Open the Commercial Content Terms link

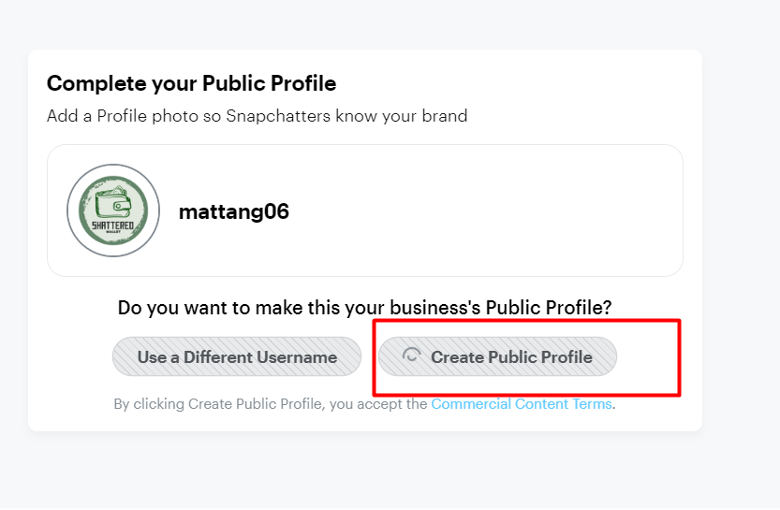521,404
